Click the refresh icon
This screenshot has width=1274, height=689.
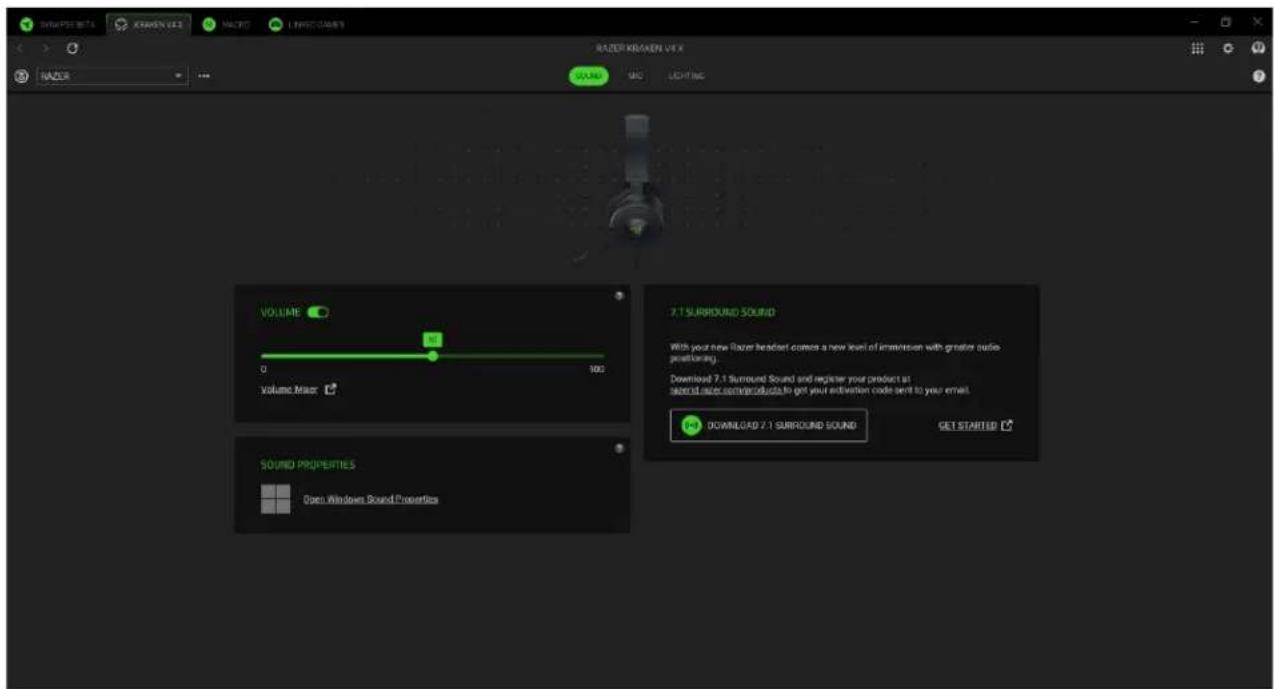point(73,48)
